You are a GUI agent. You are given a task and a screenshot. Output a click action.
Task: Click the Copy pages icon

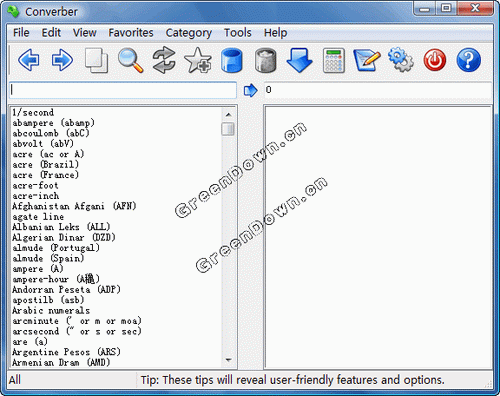(x=96, y=60)
